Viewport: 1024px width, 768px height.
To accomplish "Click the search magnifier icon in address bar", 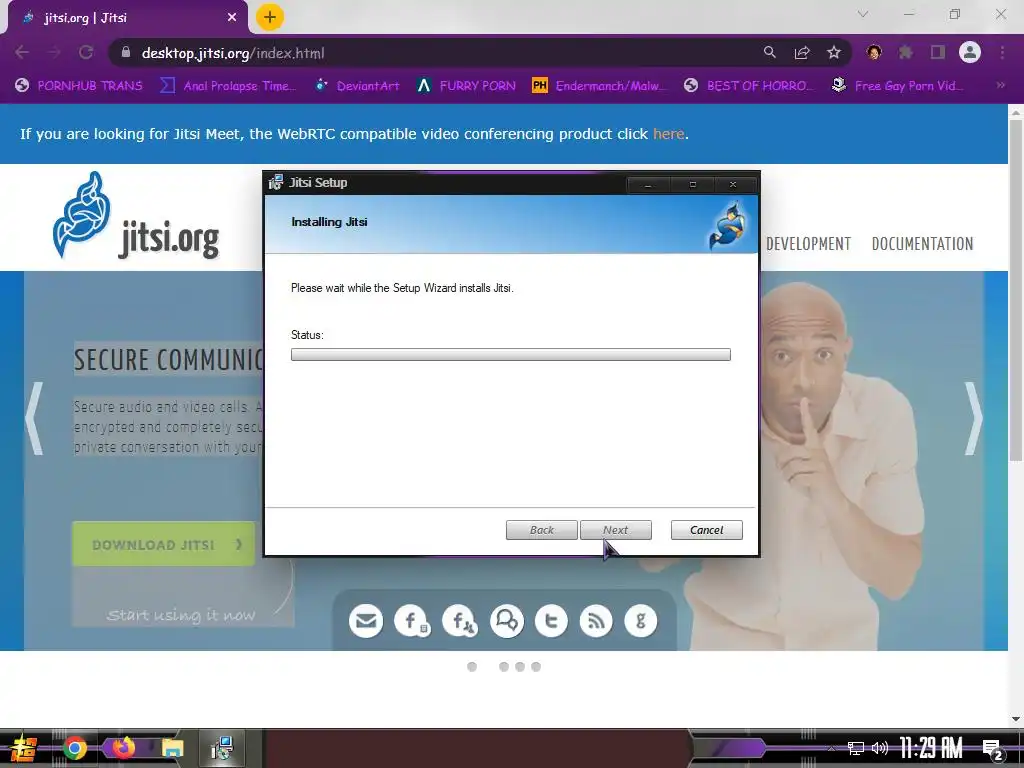I will coord(770,52).
